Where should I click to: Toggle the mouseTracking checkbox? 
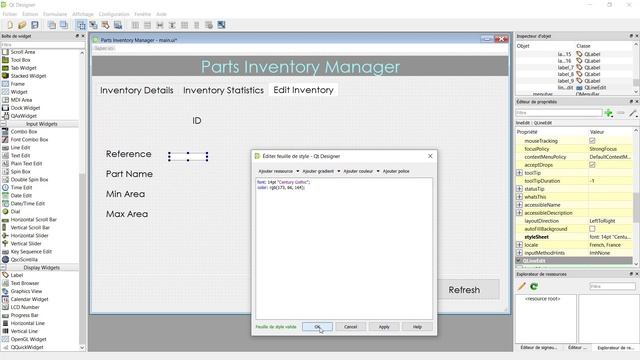click(592, 141)
